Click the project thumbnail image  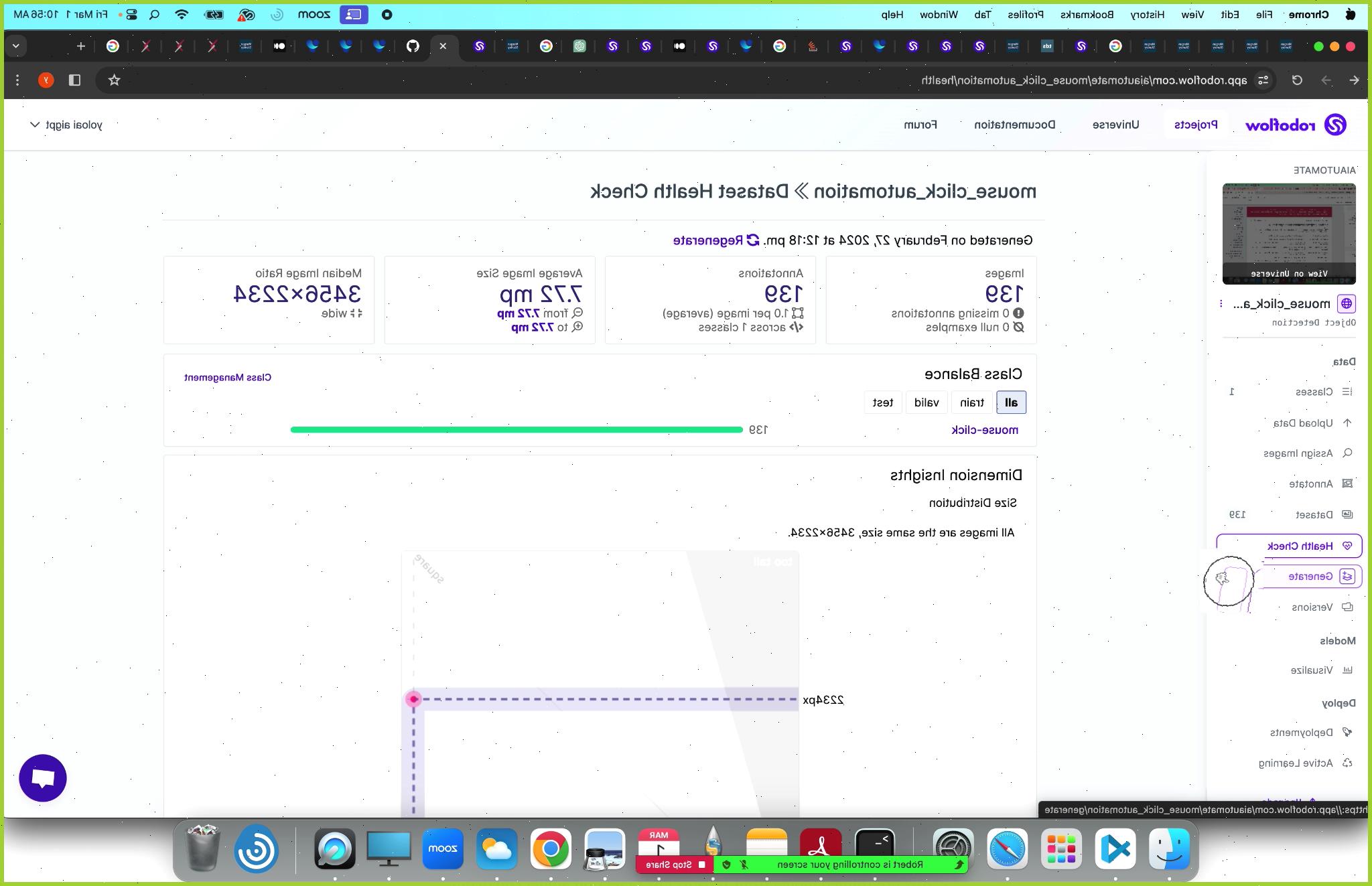pyautogui.click(x=1289, y=234)
